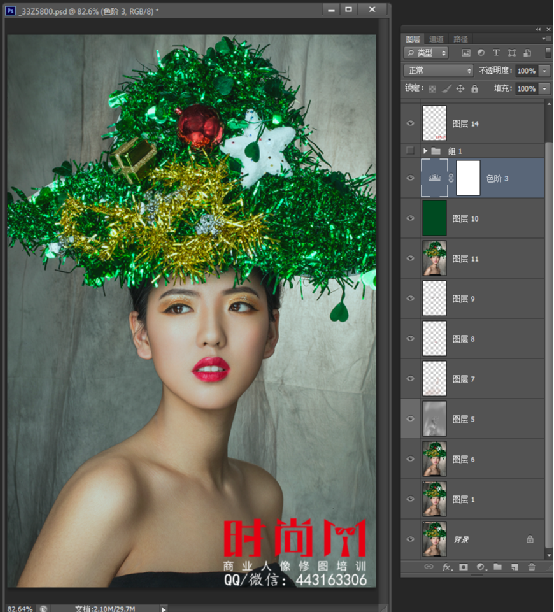Open the opacity slider dropdown arrow
The image size is (554, 612).
coord(544,71)
